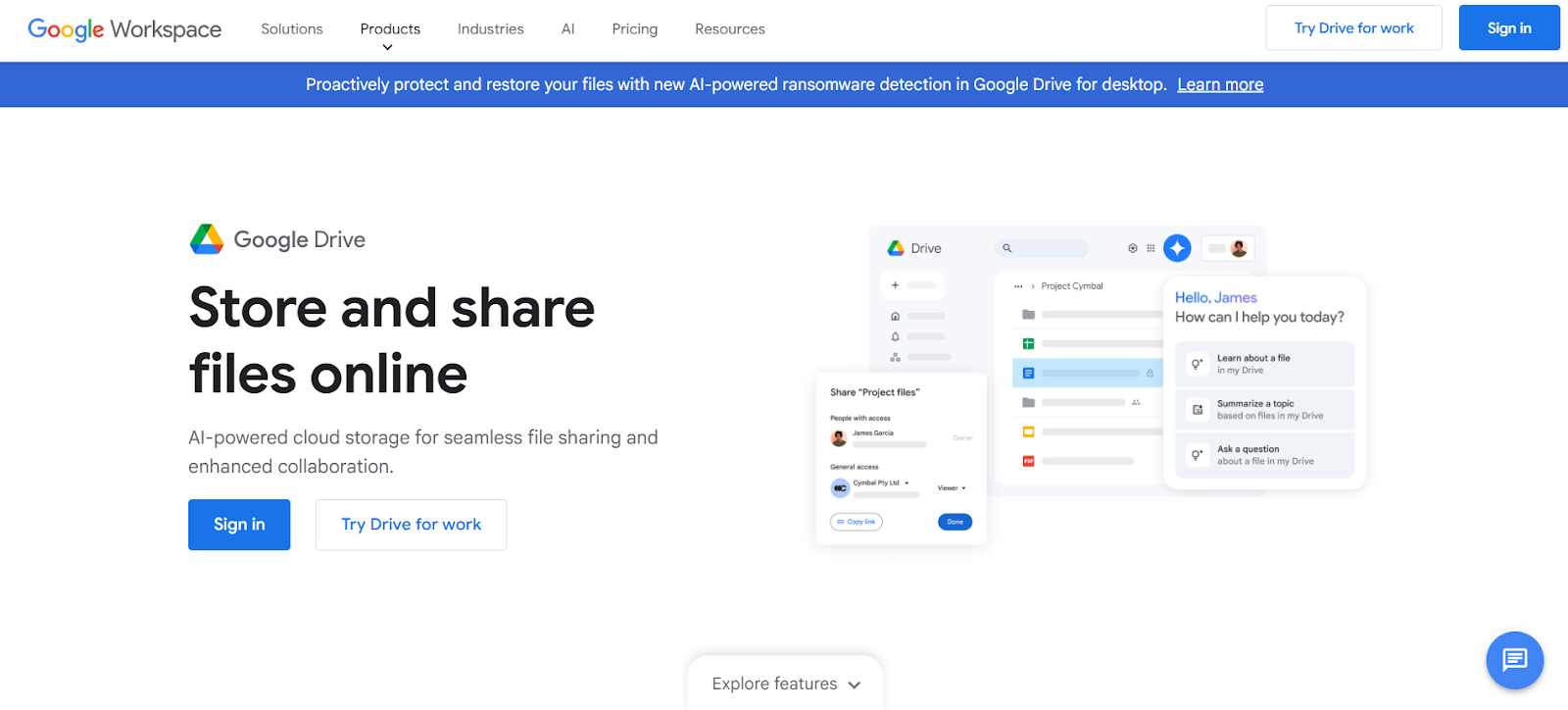Go to the AI nav item
The image size is (1568, 710).
[568, 29]
